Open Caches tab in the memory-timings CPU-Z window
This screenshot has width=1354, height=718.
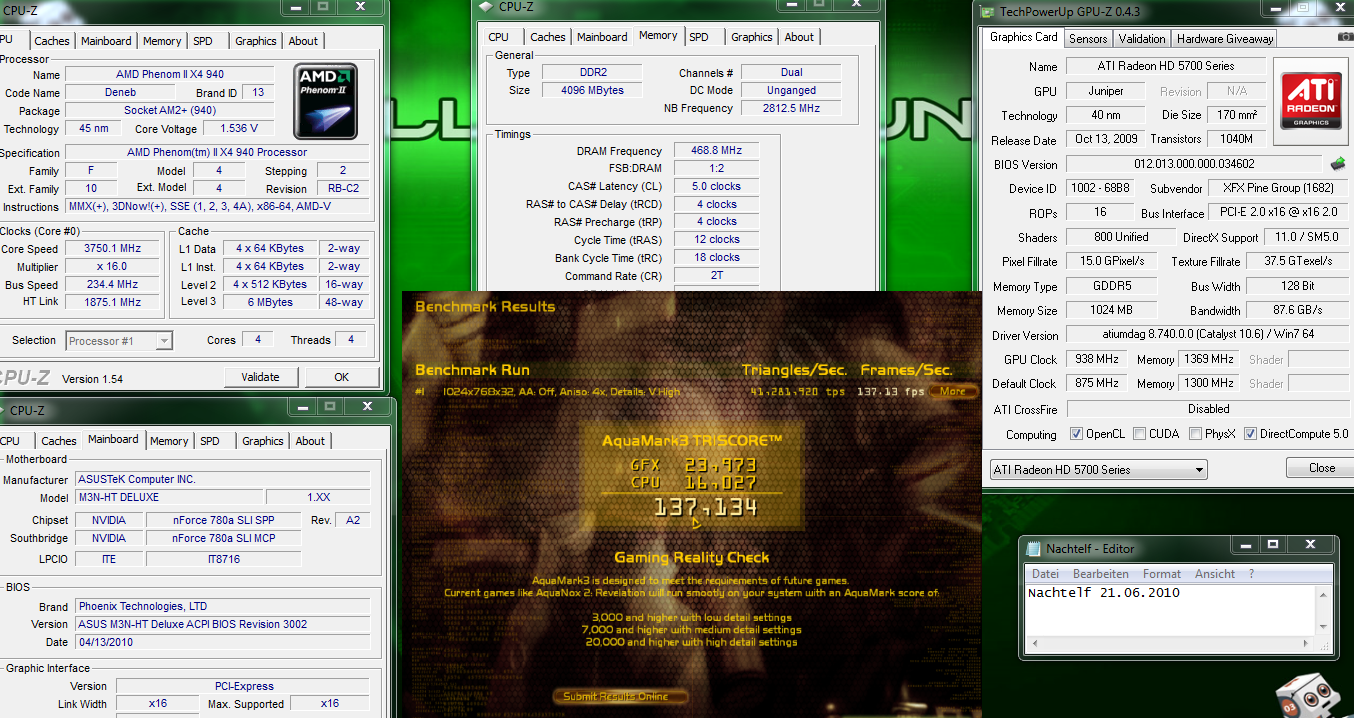tap(548, 37)
